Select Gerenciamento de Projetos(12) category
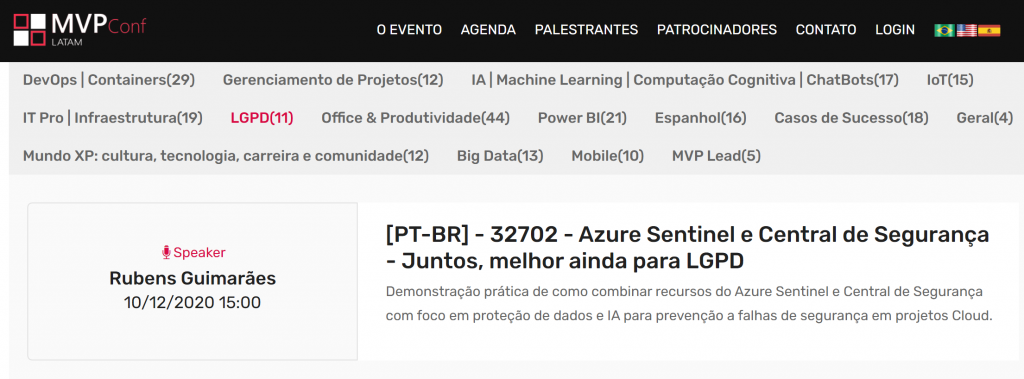This screenshot has height=379, width=1024. pyautogui.click(x=333, y=80)
